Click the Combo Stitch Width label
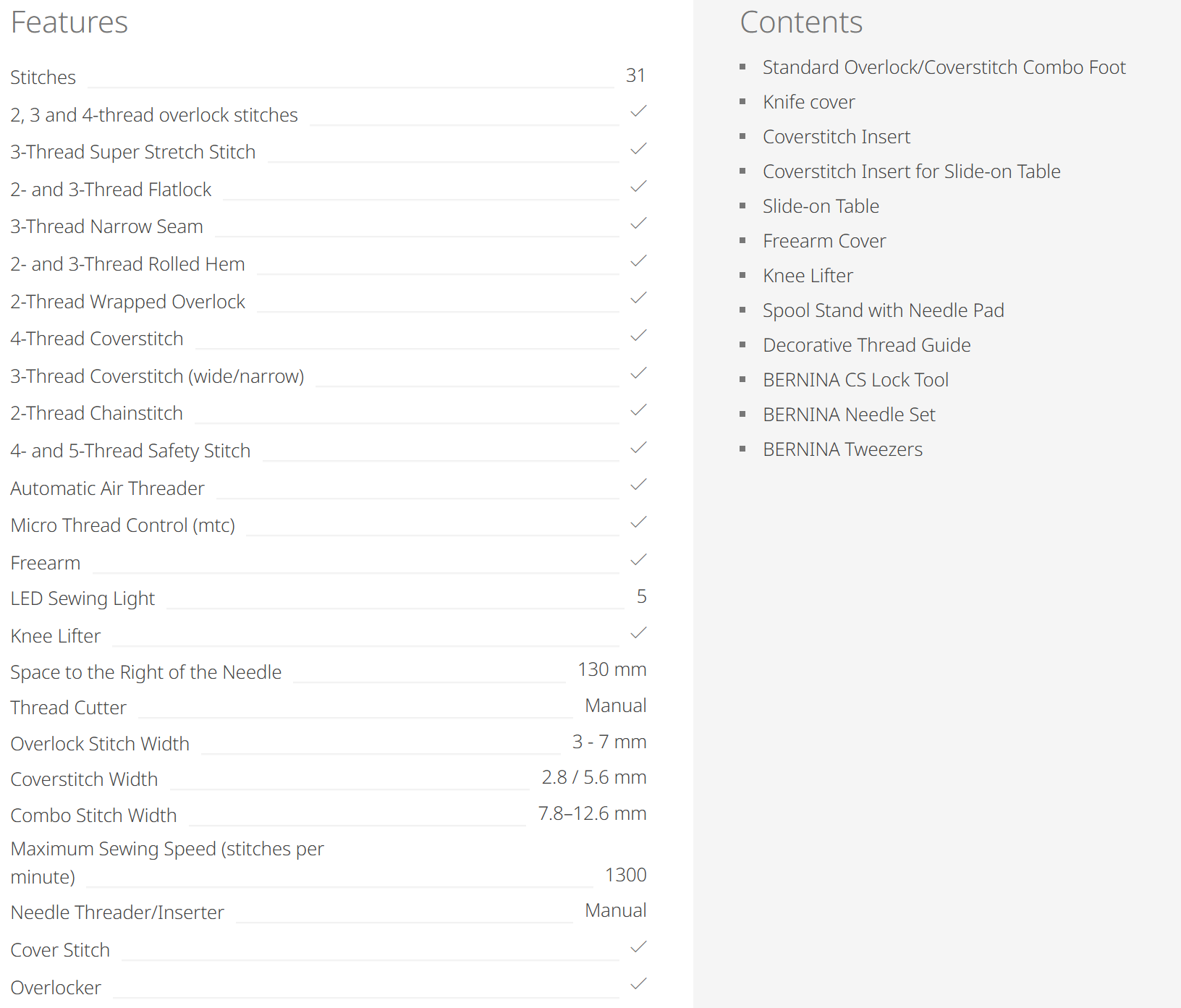This screenshot has width=1181, height=1008. click(x=93, y=816)
